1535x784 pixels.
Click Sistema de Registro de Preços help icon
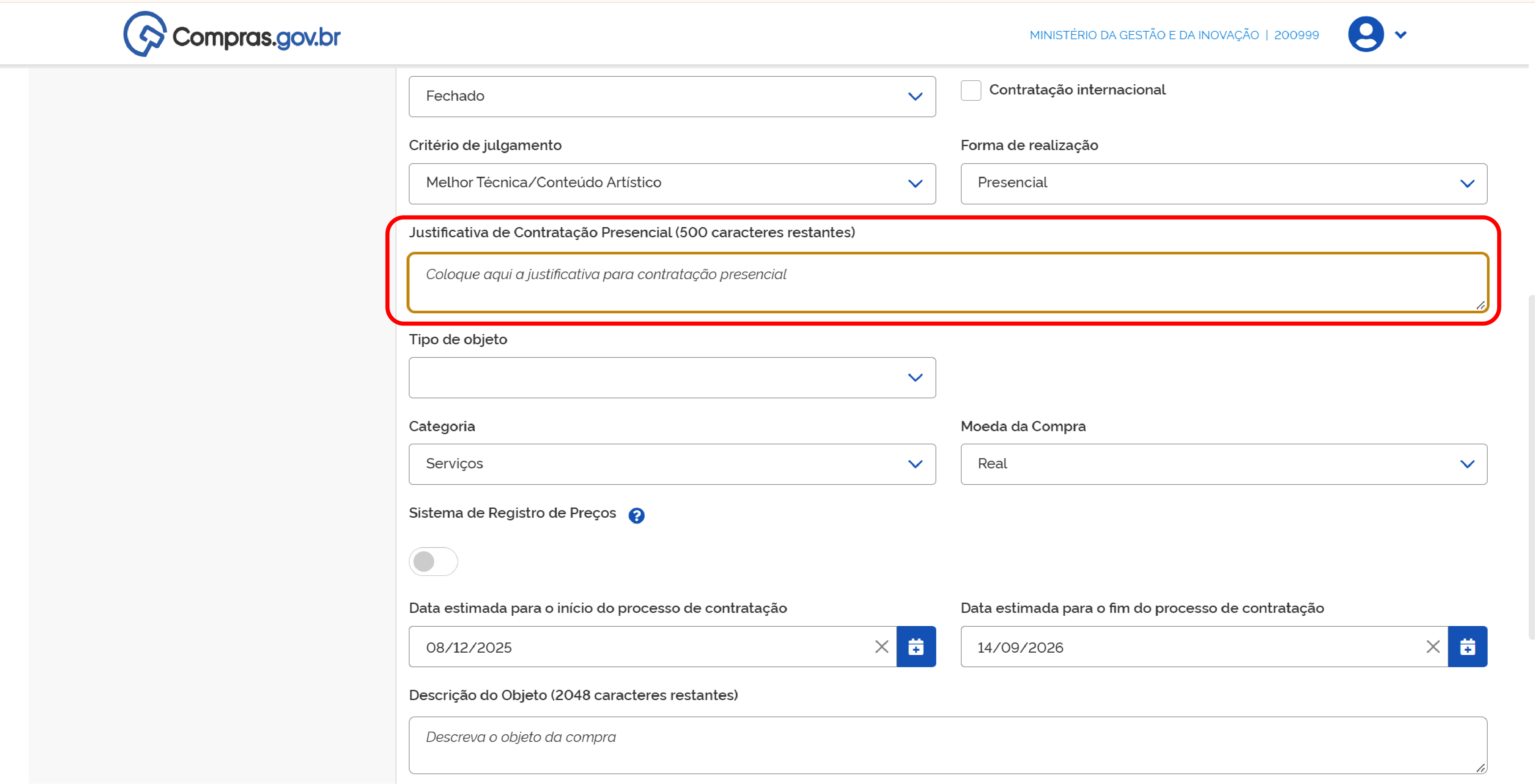(x=636, y=515)
